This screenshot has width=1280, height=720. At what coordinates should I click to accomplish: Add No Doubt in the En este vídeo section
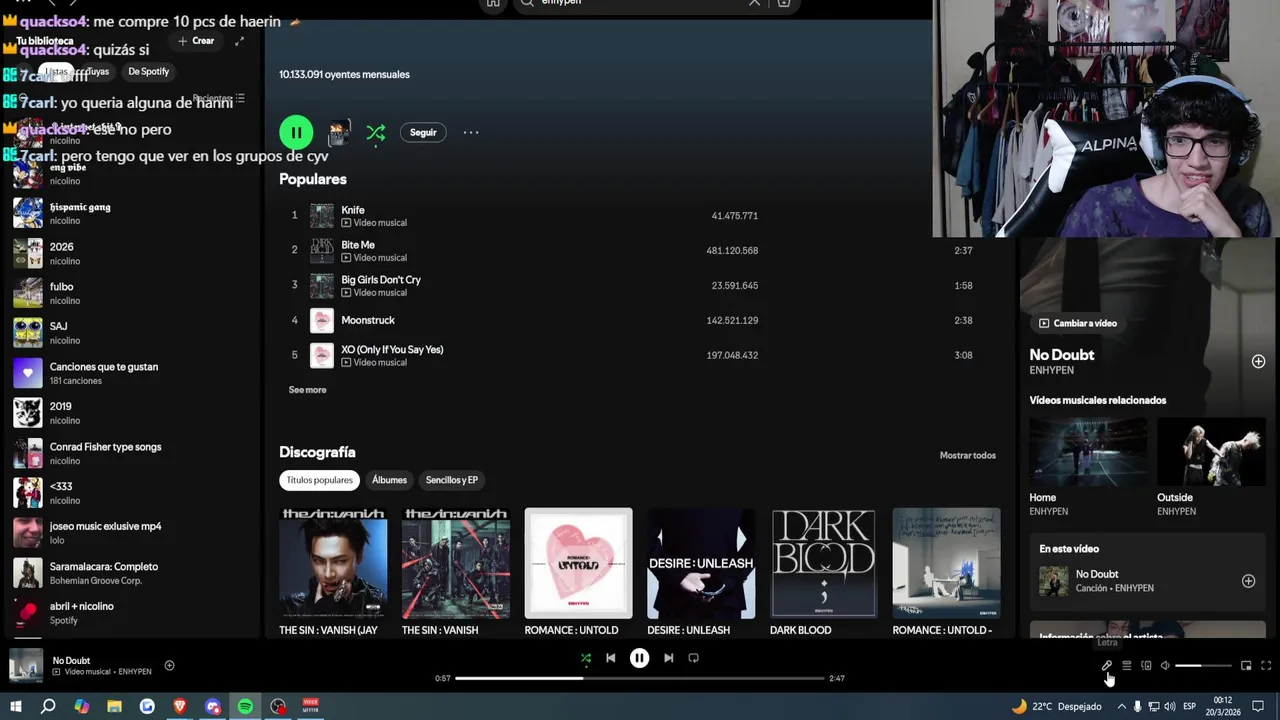[x=1248, y=581]
